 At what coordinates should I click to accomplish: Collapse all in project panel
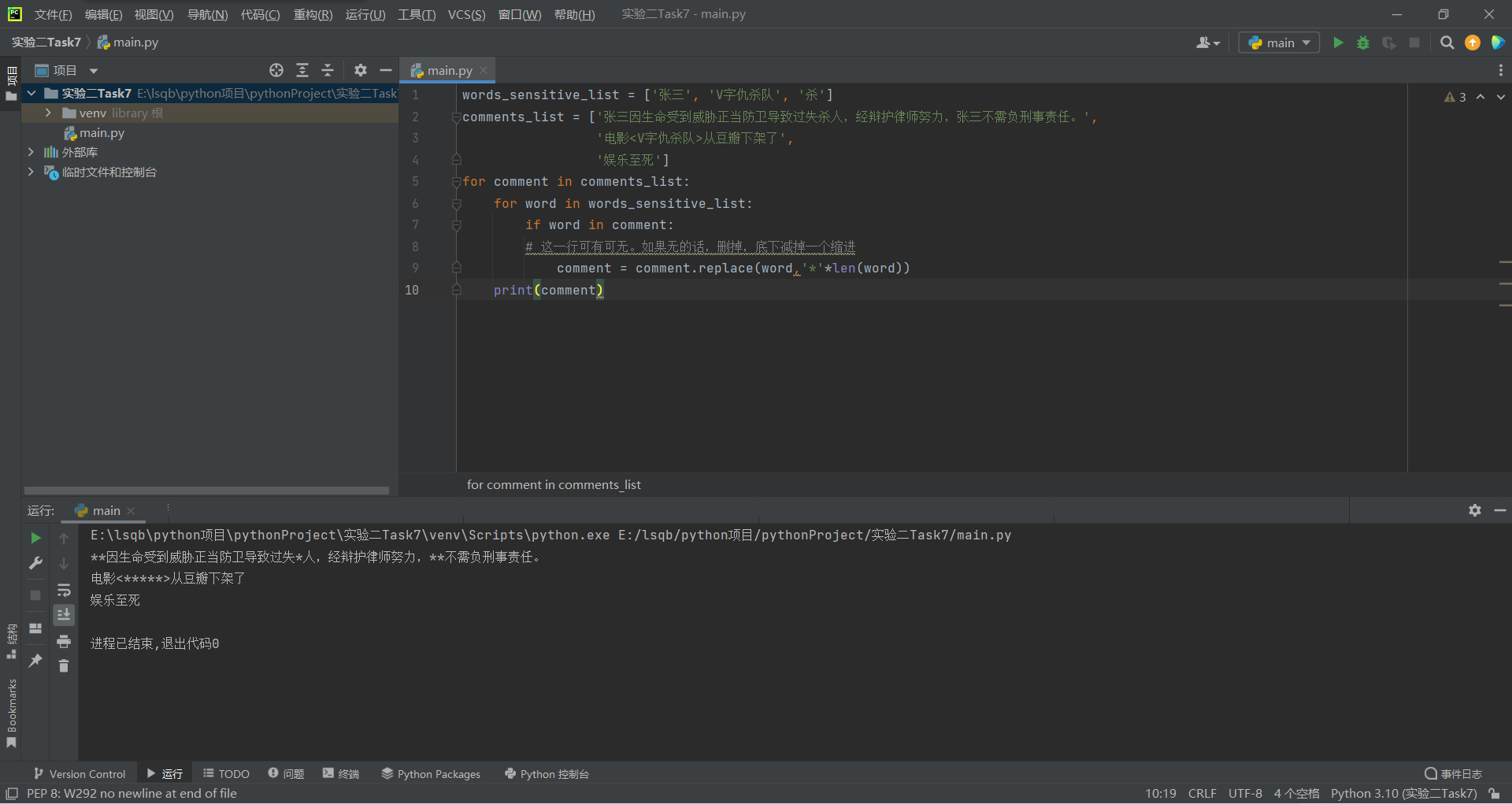(328, 70)
